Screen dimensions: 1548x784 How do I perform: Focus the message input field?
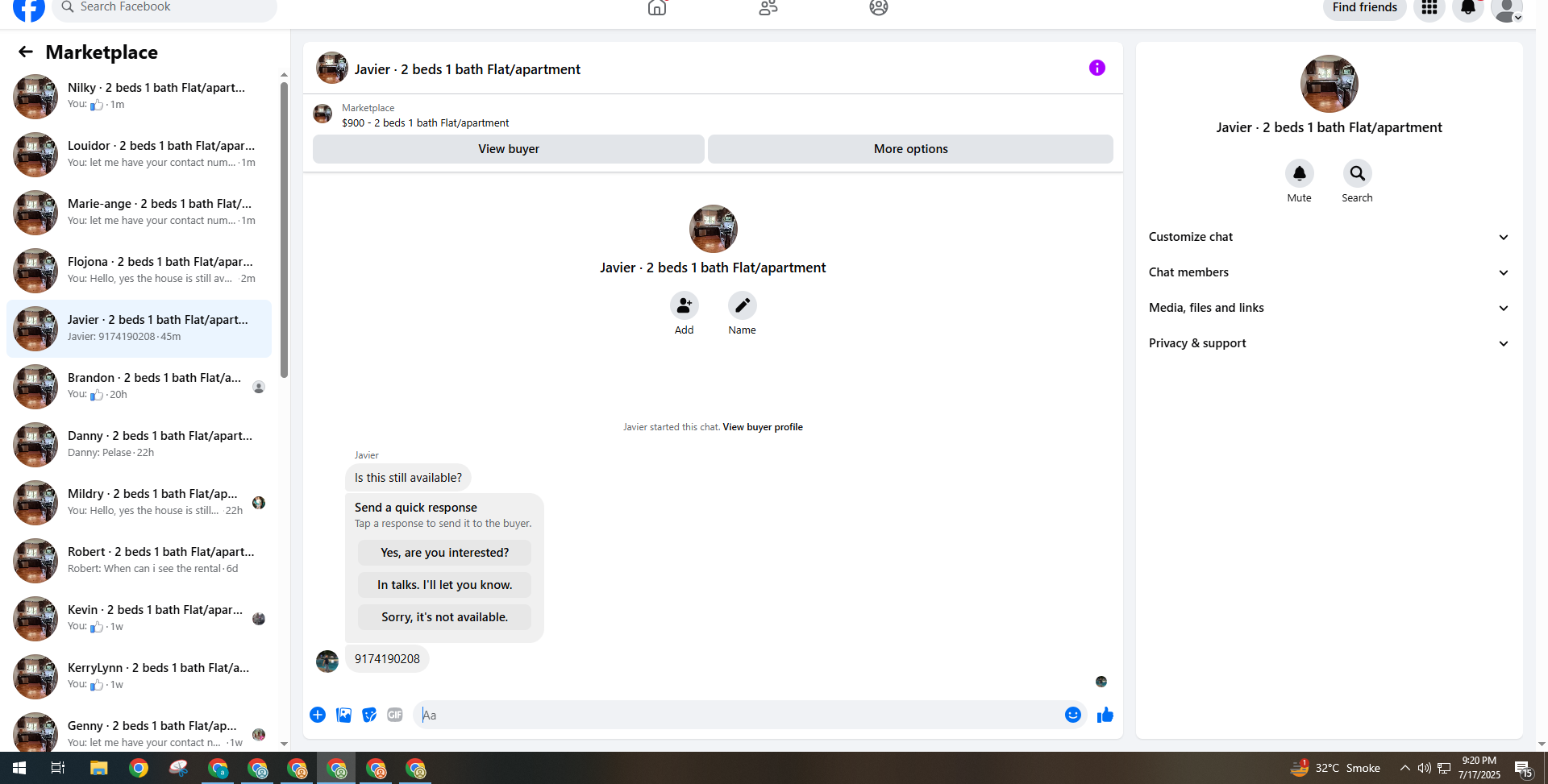(x=739, y=715)
